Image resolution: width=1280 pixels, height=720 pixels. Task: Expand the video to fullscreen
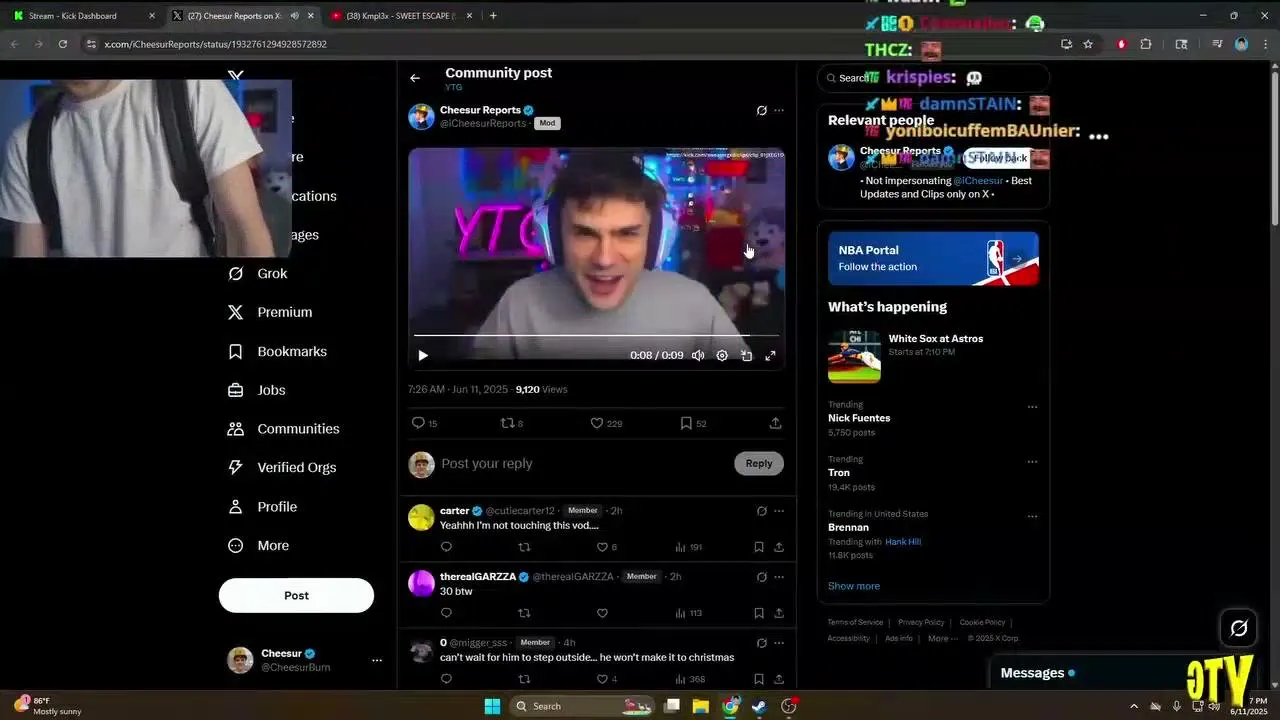pos(770,355)
